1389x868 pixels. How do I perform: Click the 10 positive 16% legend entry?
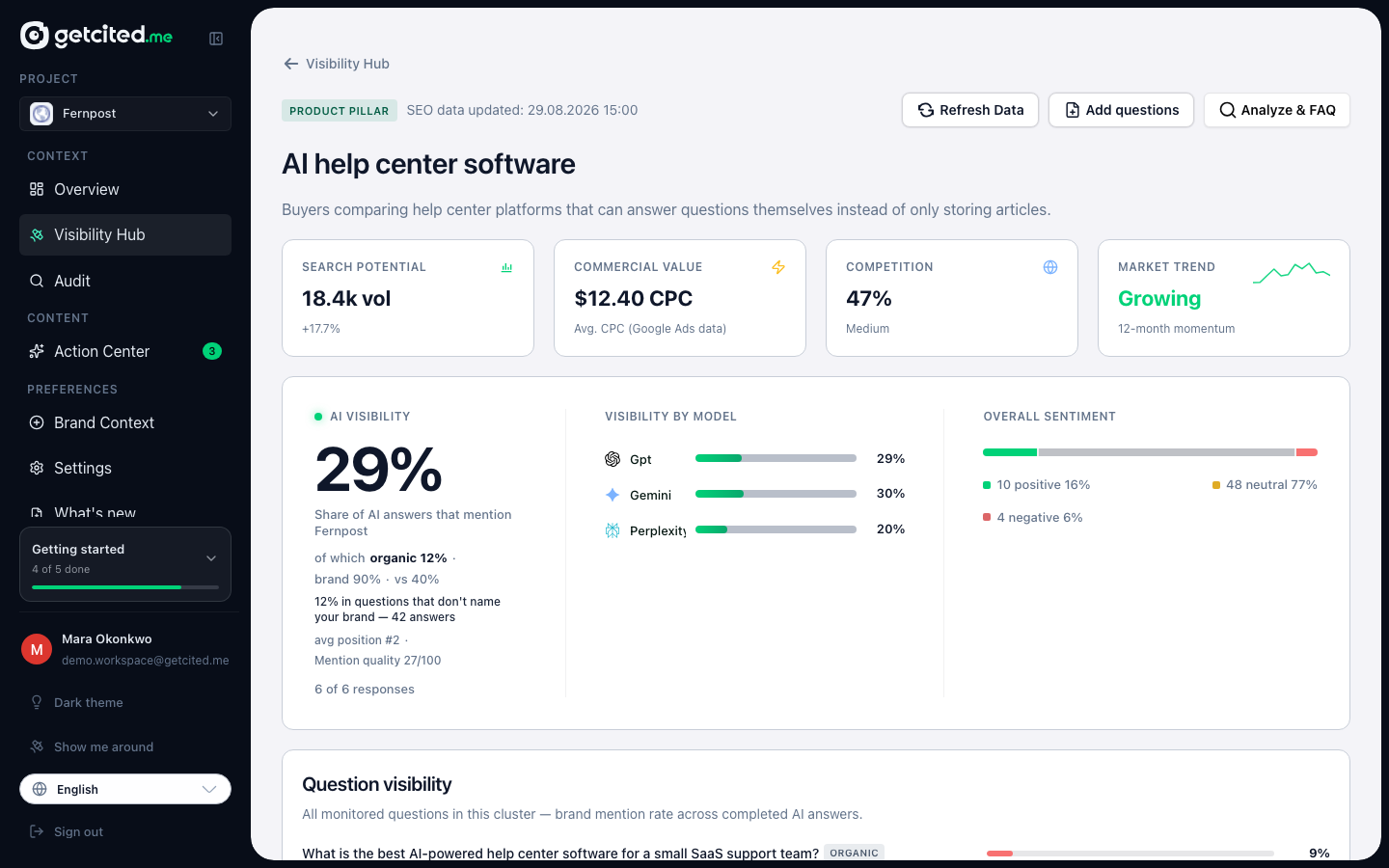click(x=1036, y=485)
